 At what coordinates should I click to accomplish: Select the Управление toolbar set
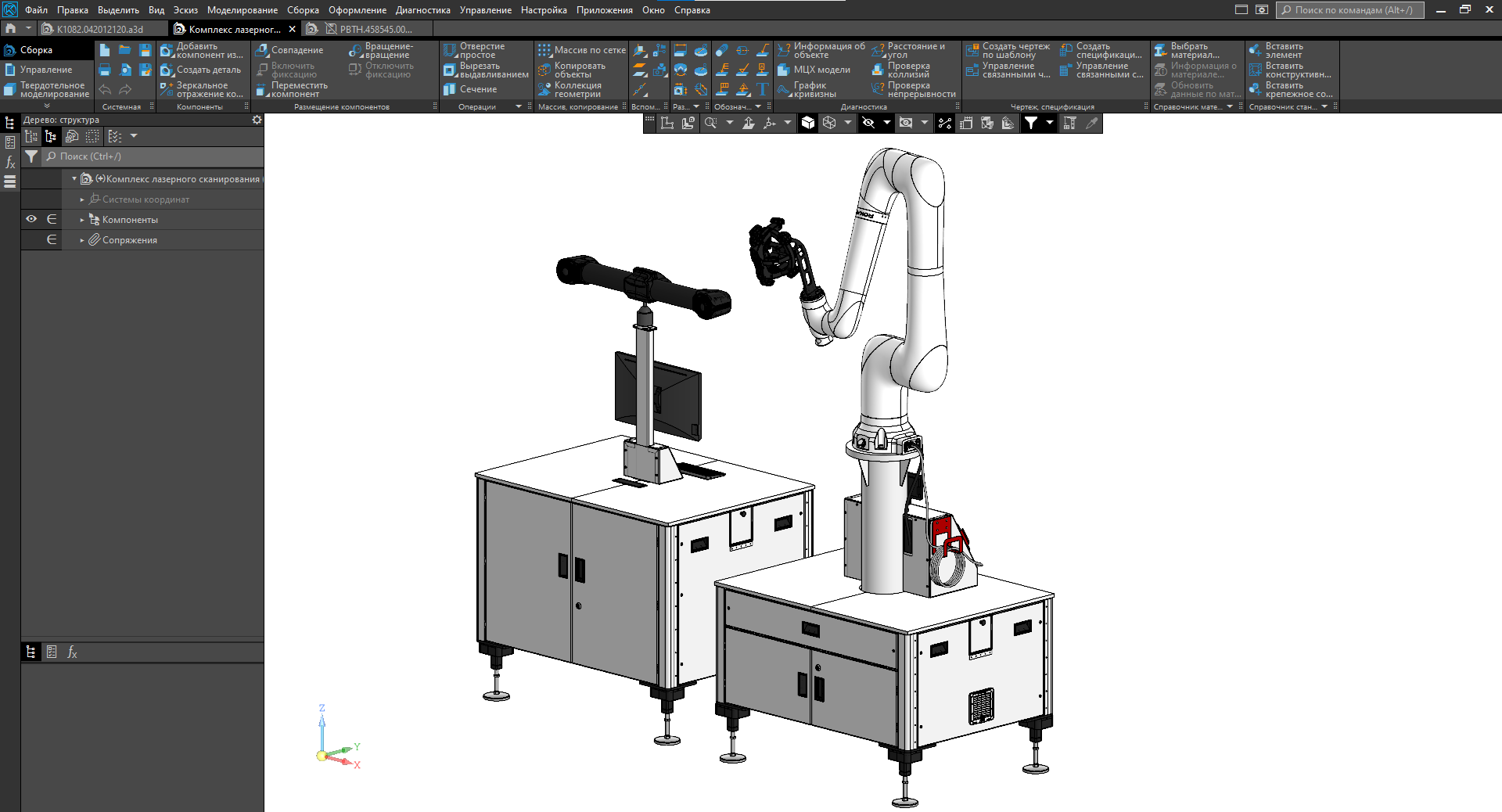[x=45, y=70]
